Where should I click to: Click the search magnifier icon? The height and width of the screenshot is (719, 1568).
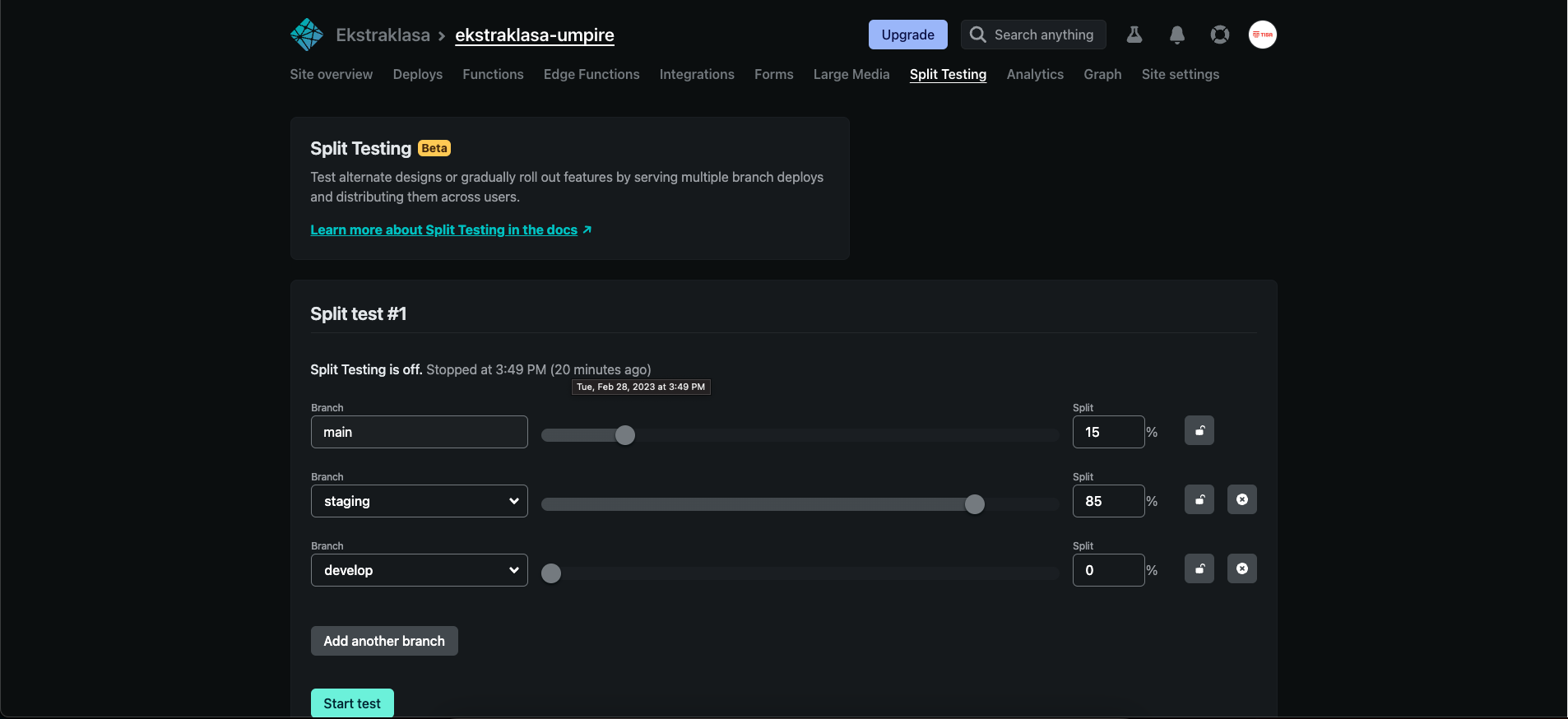[977, 35]
